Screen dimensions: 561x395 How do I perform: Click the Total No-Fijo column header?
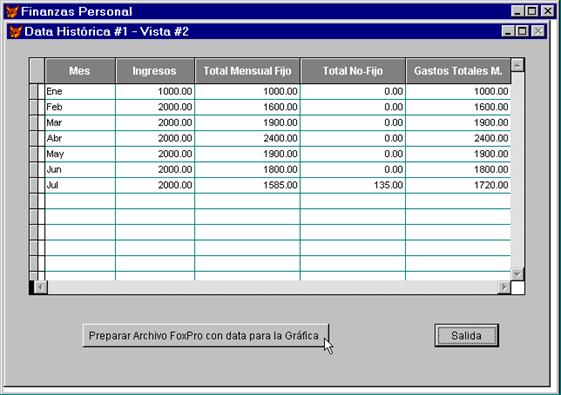tap(353, 71)
